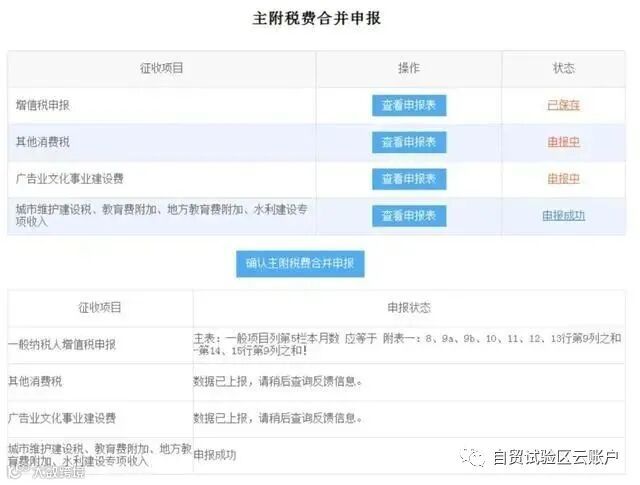Click 确认主附税费合并申报 button

tap(300, 264)
